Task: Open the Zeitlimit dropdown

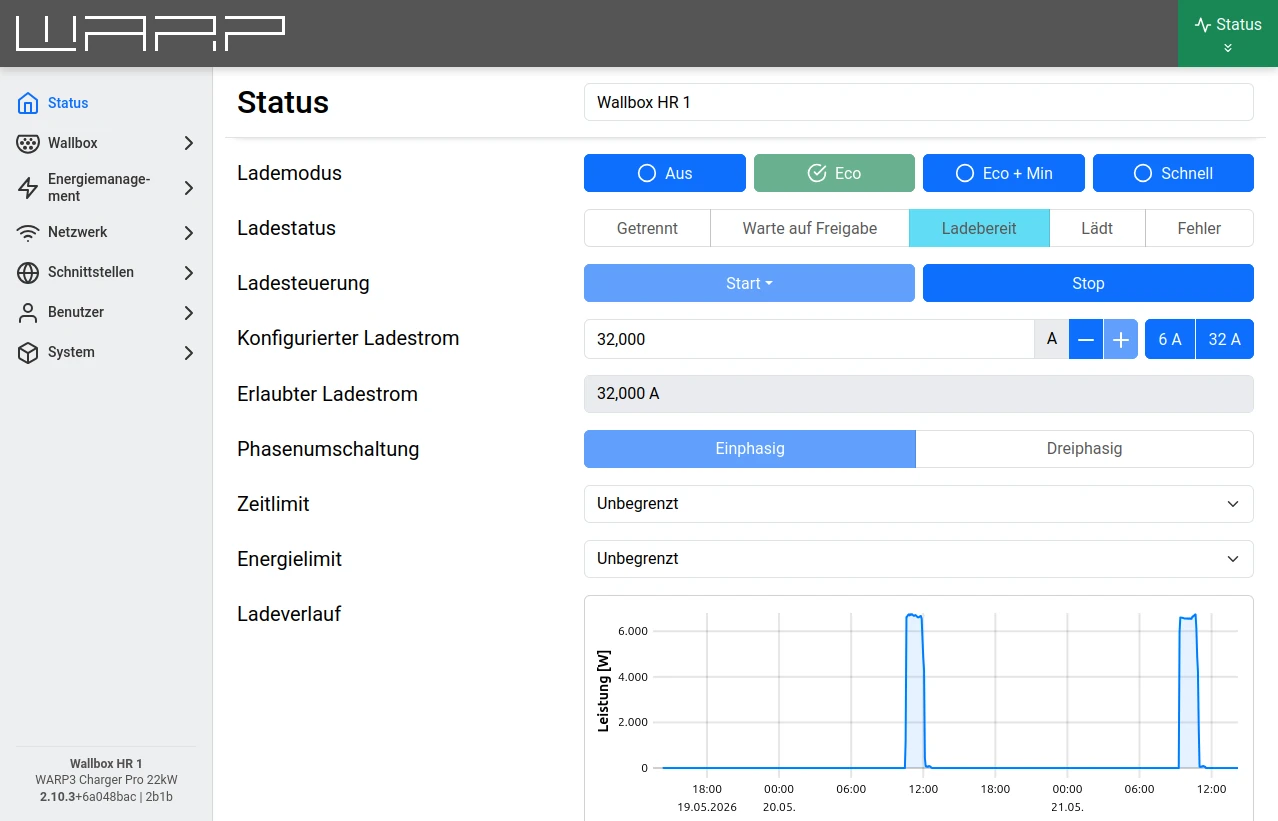Action: pyautogui.click(x=919, y=504)
